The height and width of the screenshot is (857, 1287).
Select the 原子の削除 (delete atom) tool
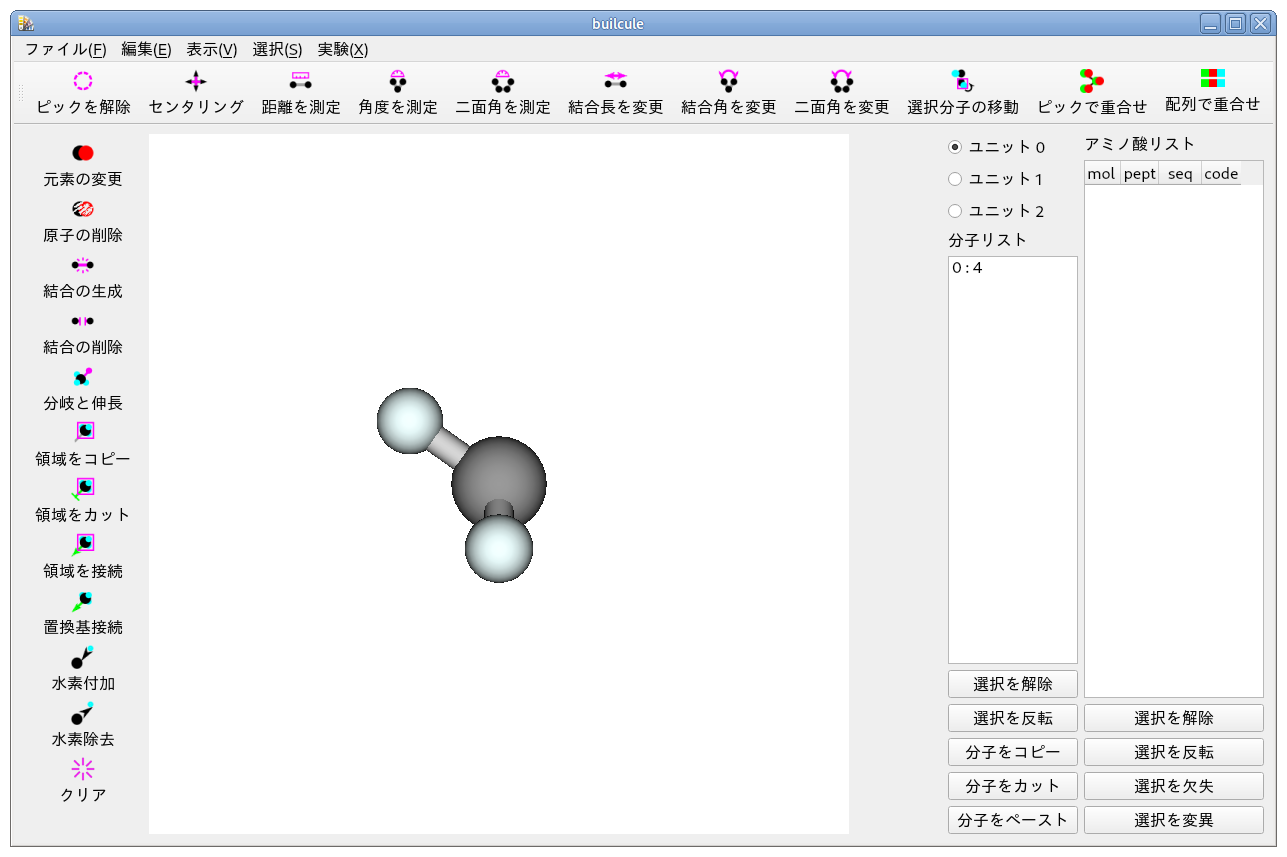pos(80,223)
